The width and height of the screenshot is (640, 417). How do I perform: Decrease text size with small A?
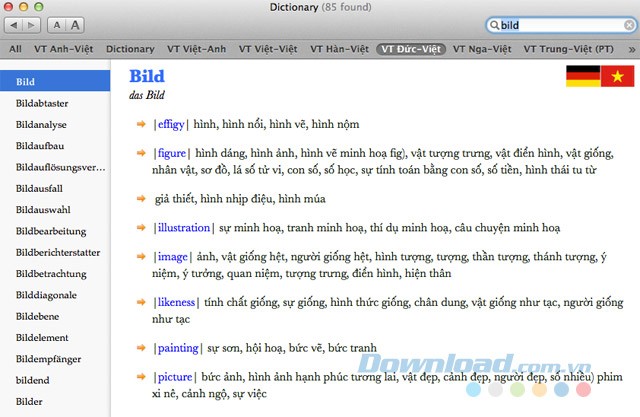tap(59, 25)
